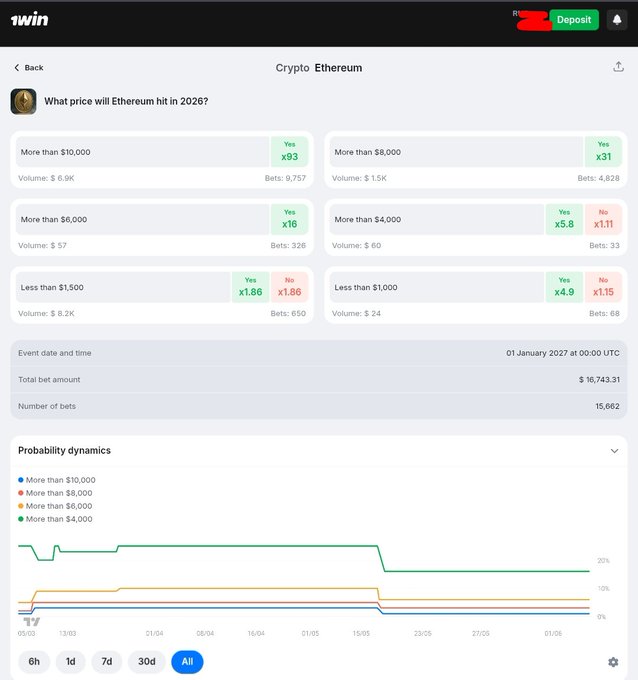Select the All chart range

coord(187,662)
